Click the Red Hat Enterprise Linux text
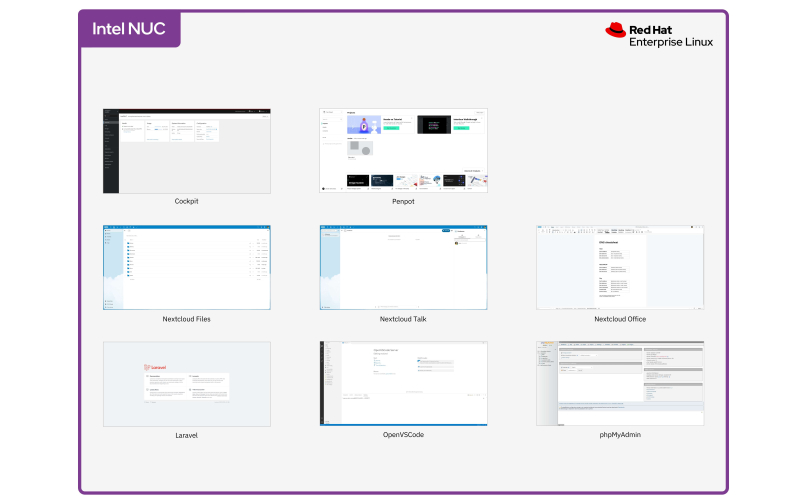This screenshot has width=807, height=504. point(670,36)
